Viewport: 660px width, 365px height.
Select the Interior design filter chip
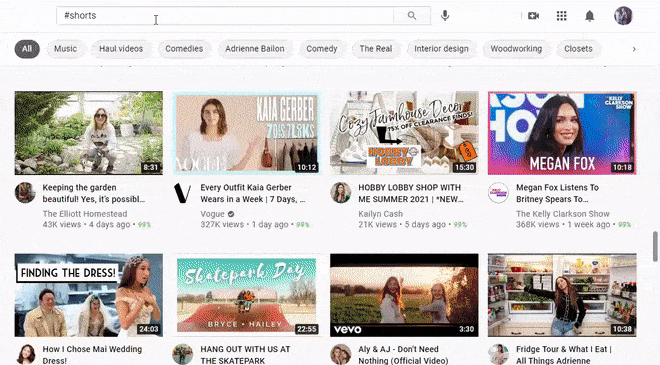441,49
